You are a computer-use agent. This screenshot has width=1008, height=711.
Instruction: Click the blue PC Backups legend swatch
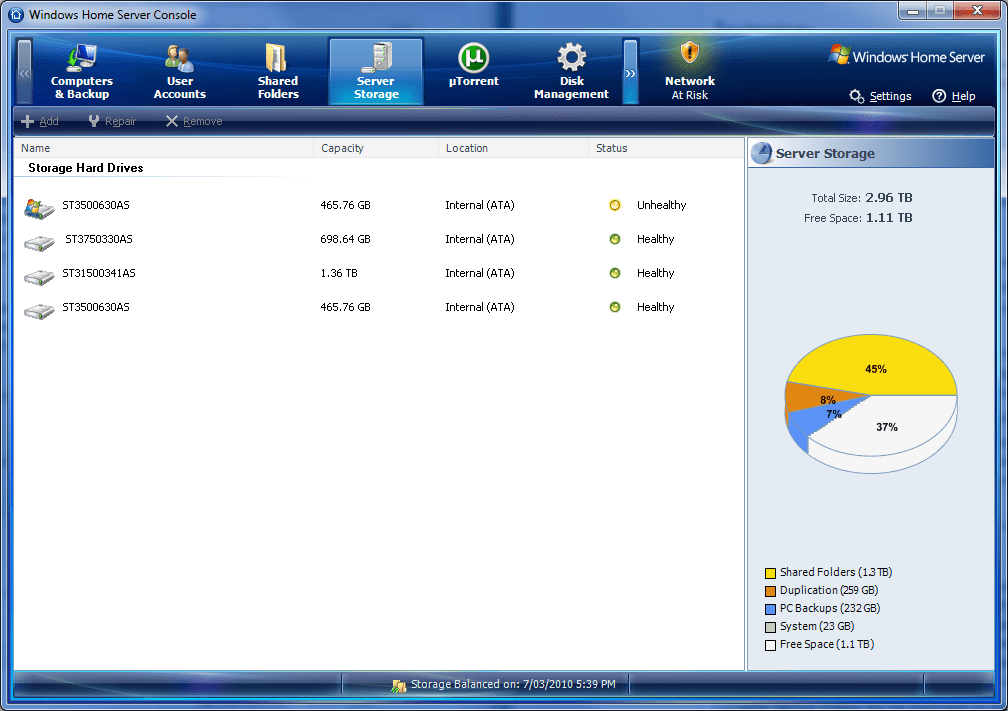click(x=770, y=609)
